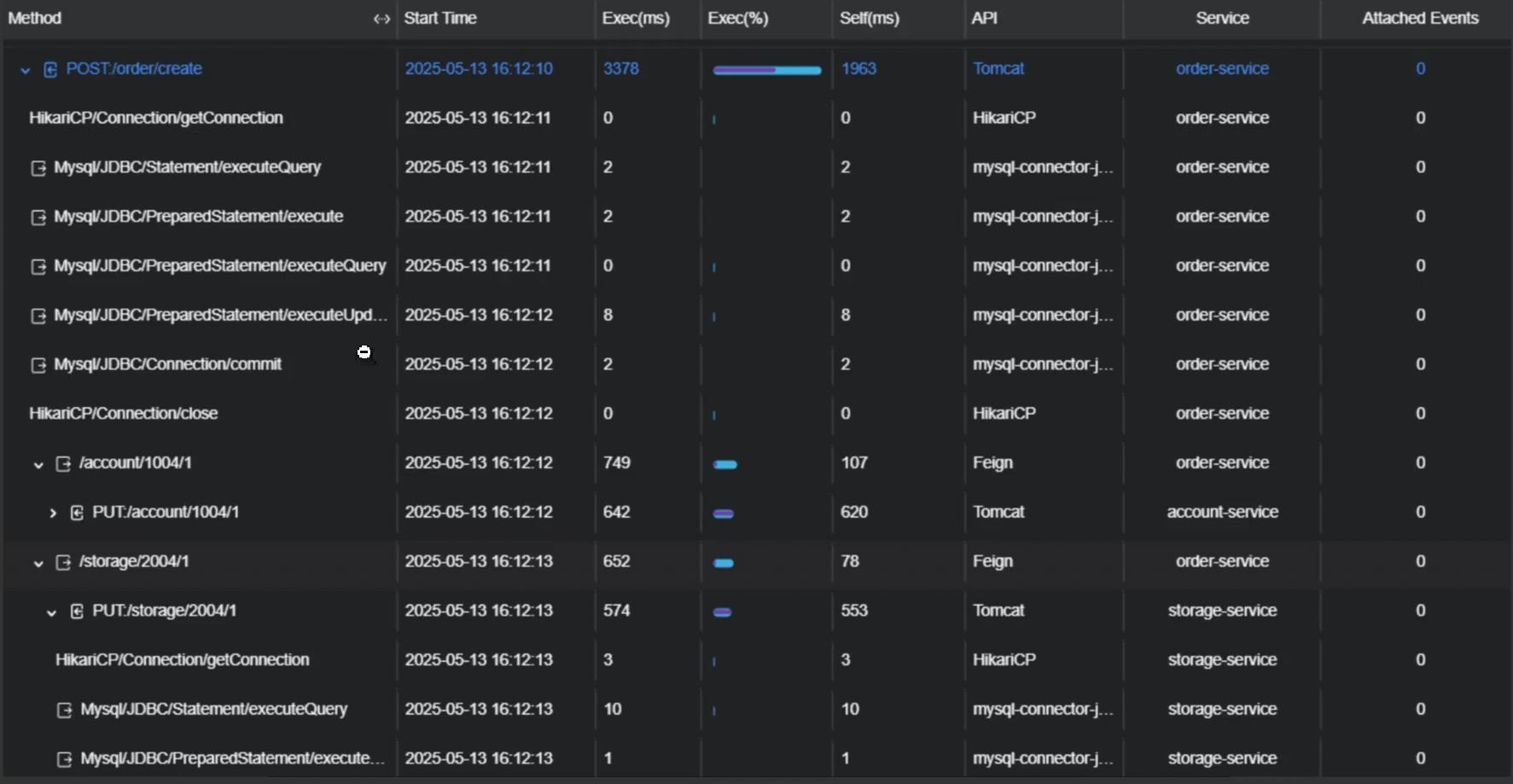Viewport: 1513px width, 784px height.
Task: Click the Exec(ms) column header
Action: (x=636, y=18)
